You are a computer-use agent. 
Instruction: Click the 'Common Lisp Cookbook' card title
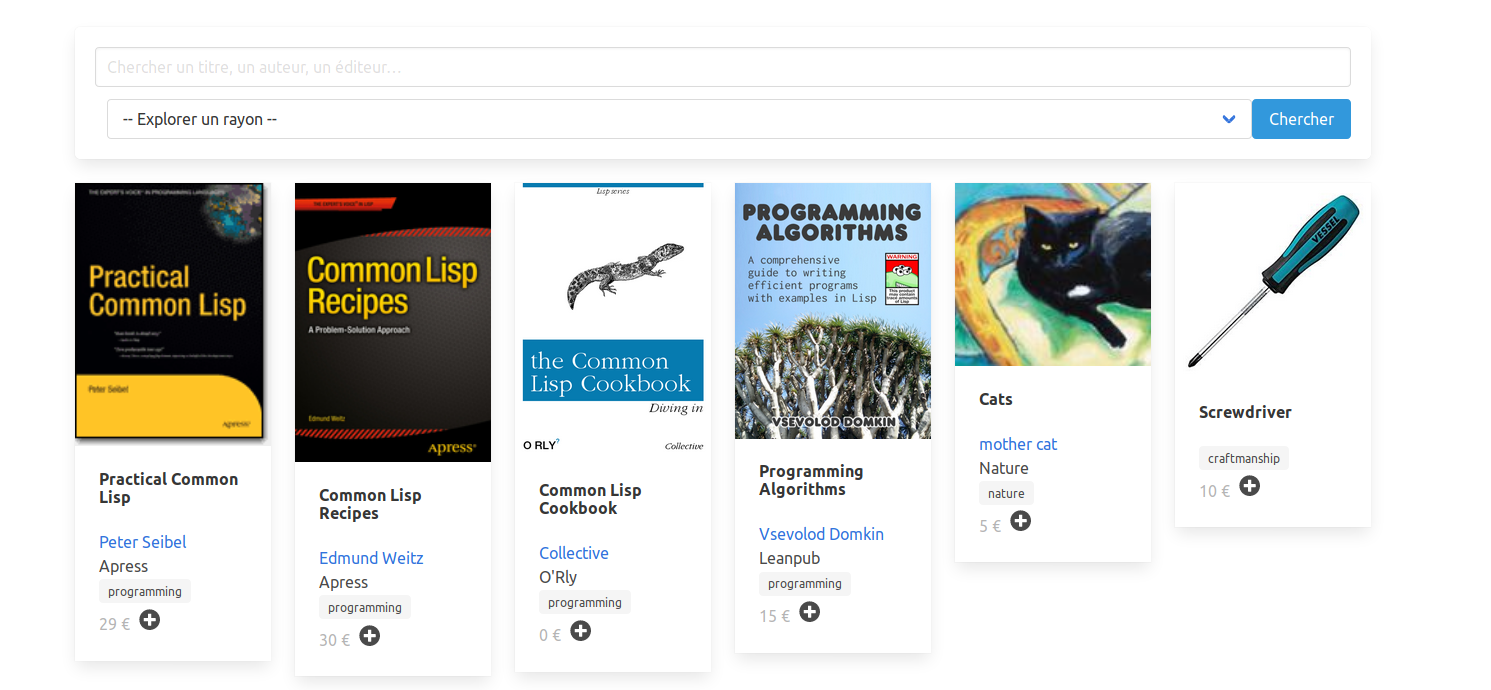point(590,499)
